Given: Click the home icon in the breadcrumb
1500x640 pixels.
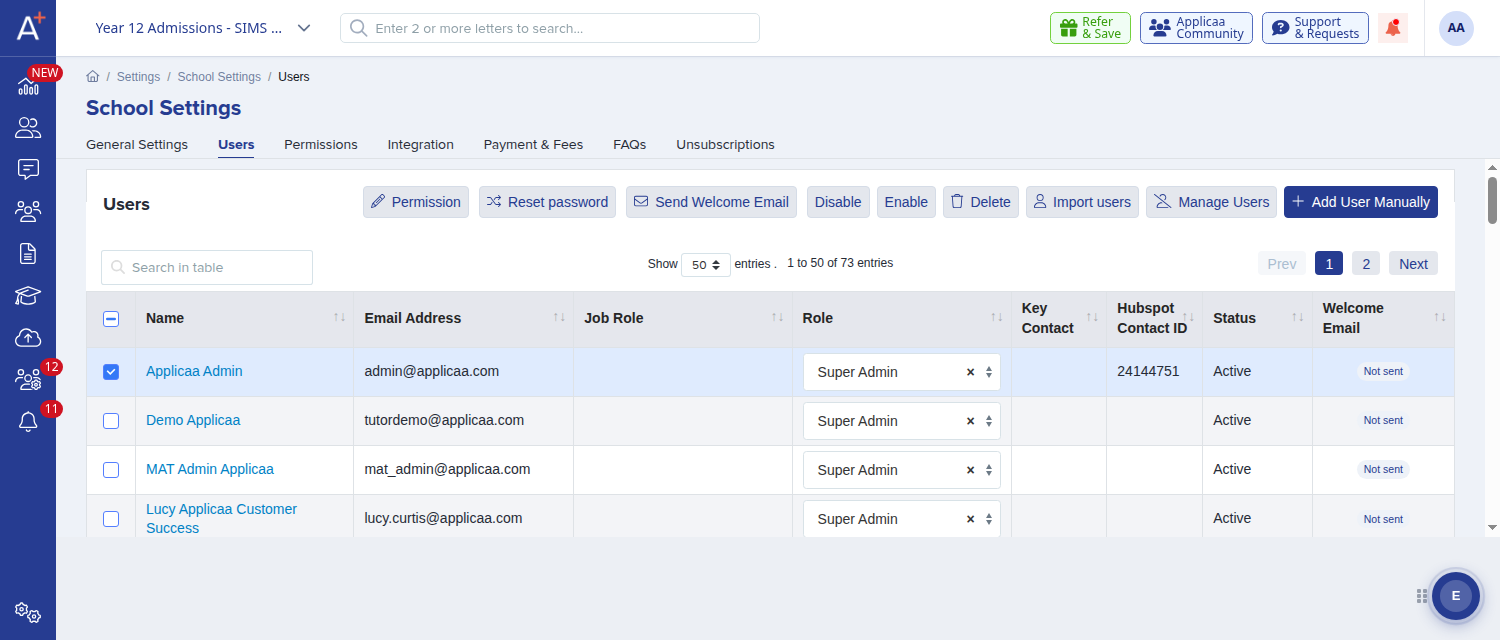Looking at the screenshot, I should [x=93, y=77].
